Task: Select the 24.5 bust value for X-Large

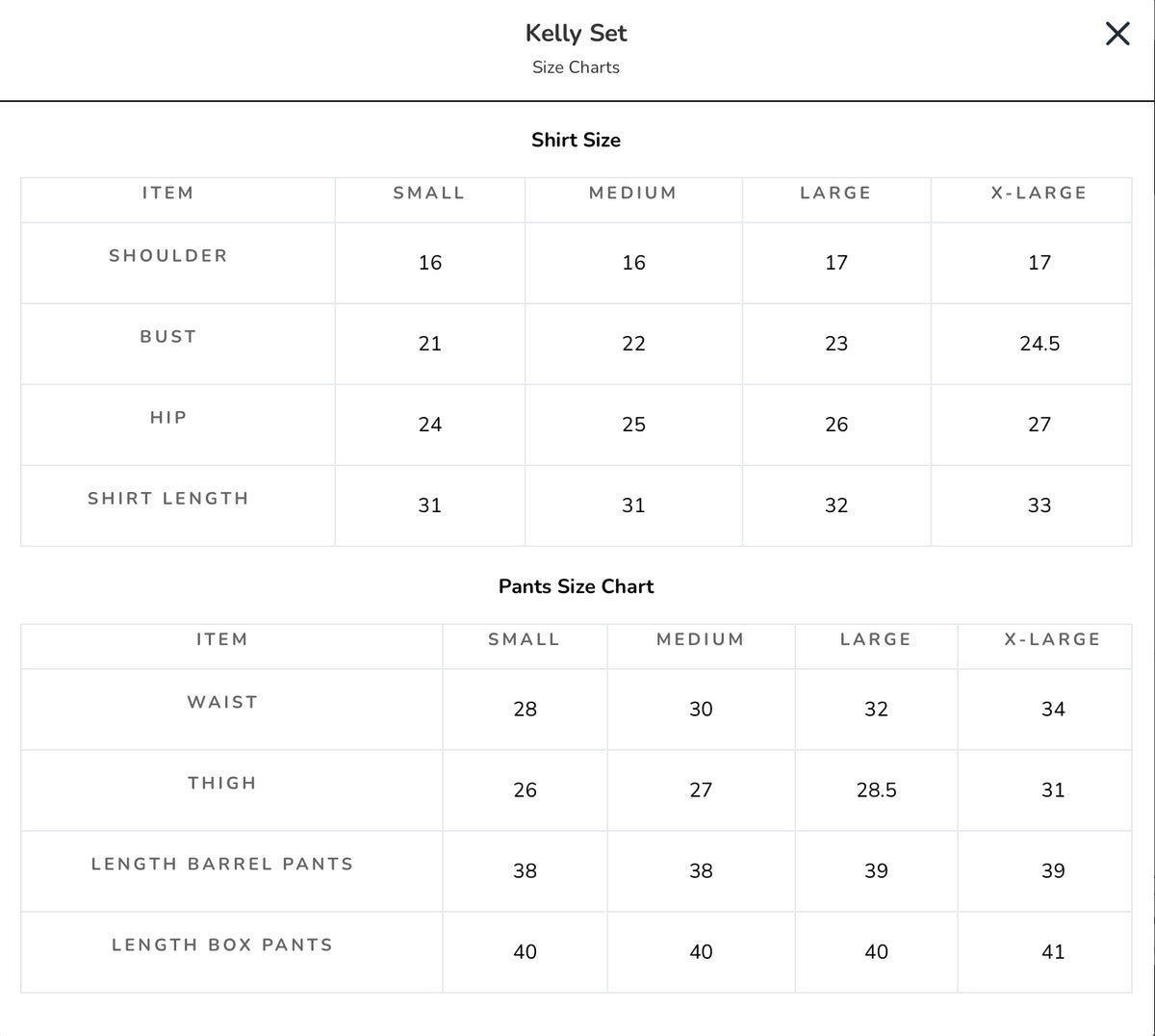Action: pos(1039,344)
